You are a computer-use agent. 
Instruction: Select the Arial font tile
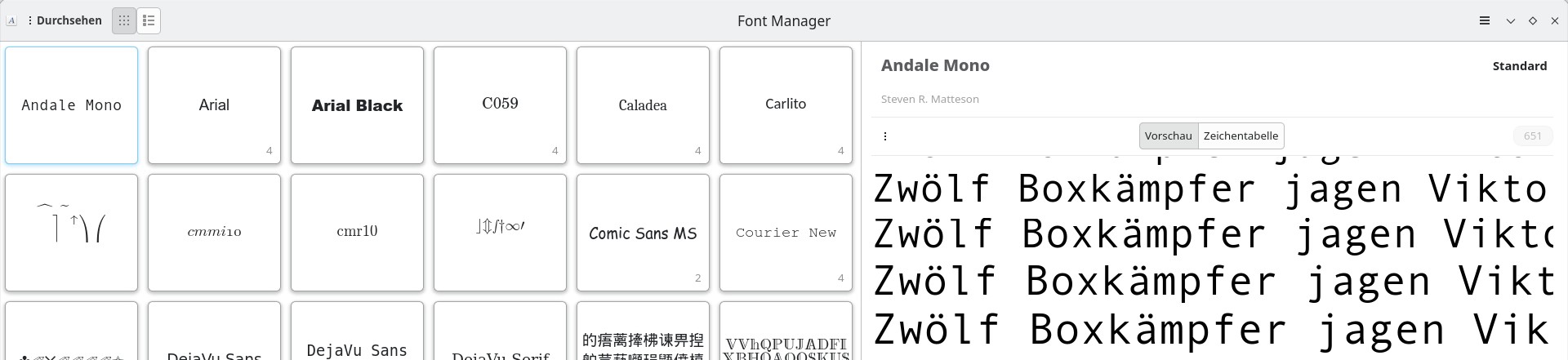point(214,105)
